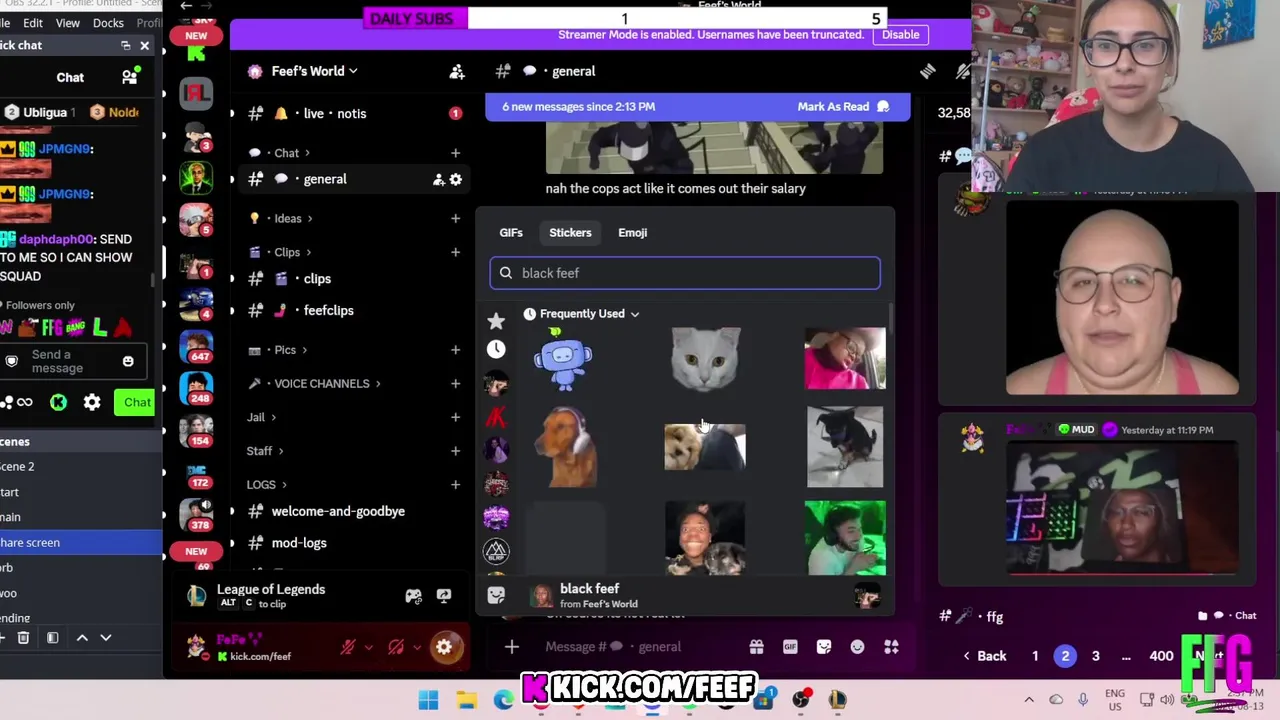
Task: Click Disable streamer mode button
Action: point(900,34)
